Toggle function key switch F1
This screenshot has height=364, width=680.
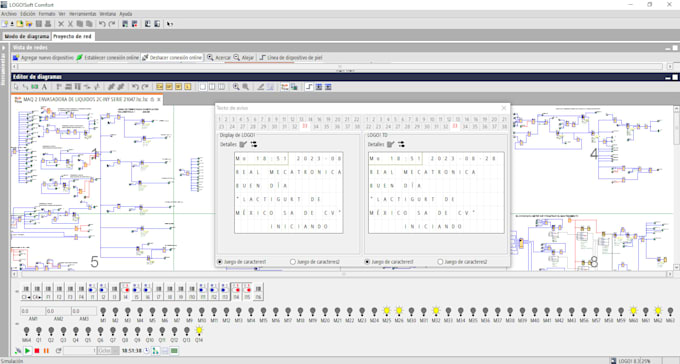tap(48, 291)
